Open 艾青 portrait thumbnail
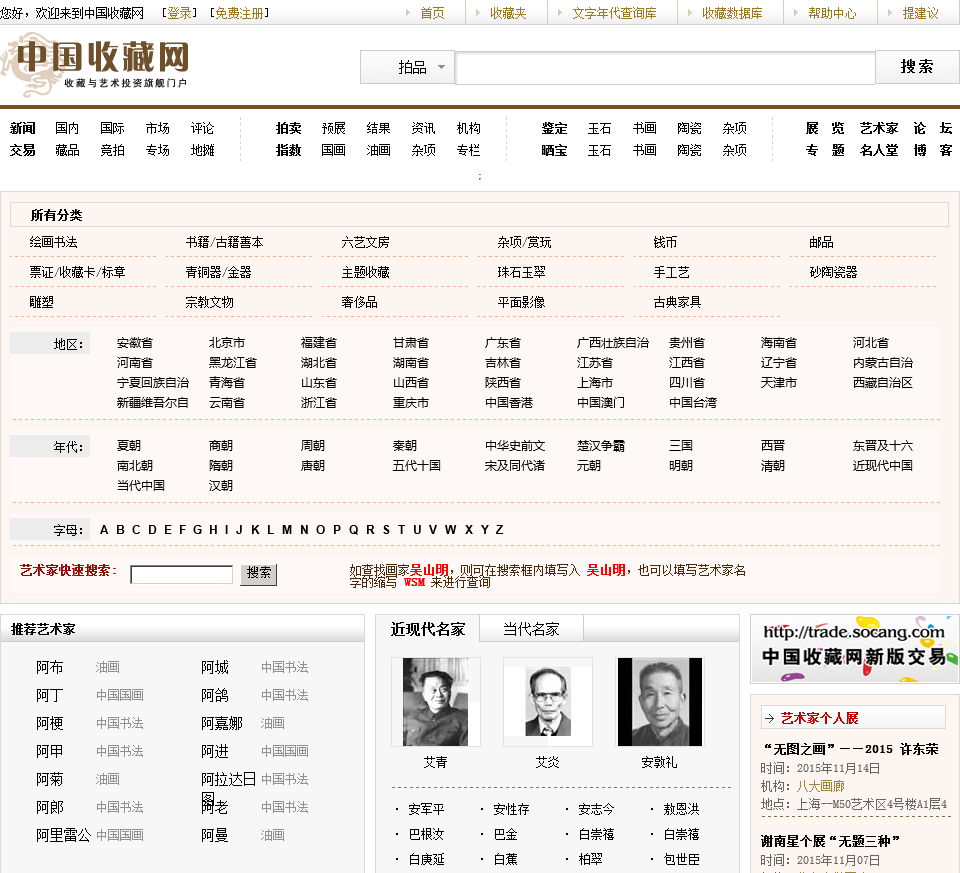Screen dimensions: 960x873 (x=435, y=702)
